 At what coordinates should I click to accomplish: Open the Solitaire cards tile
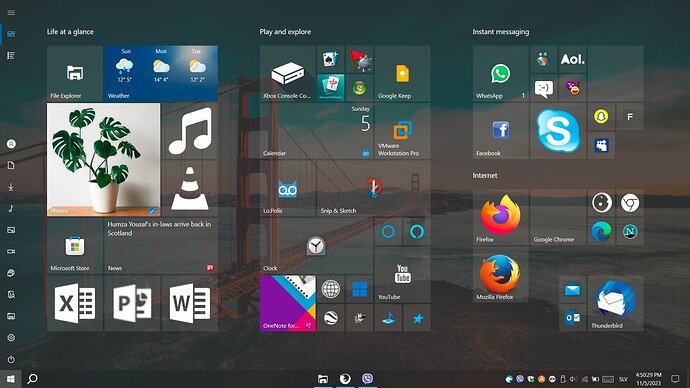pos(330,59)
